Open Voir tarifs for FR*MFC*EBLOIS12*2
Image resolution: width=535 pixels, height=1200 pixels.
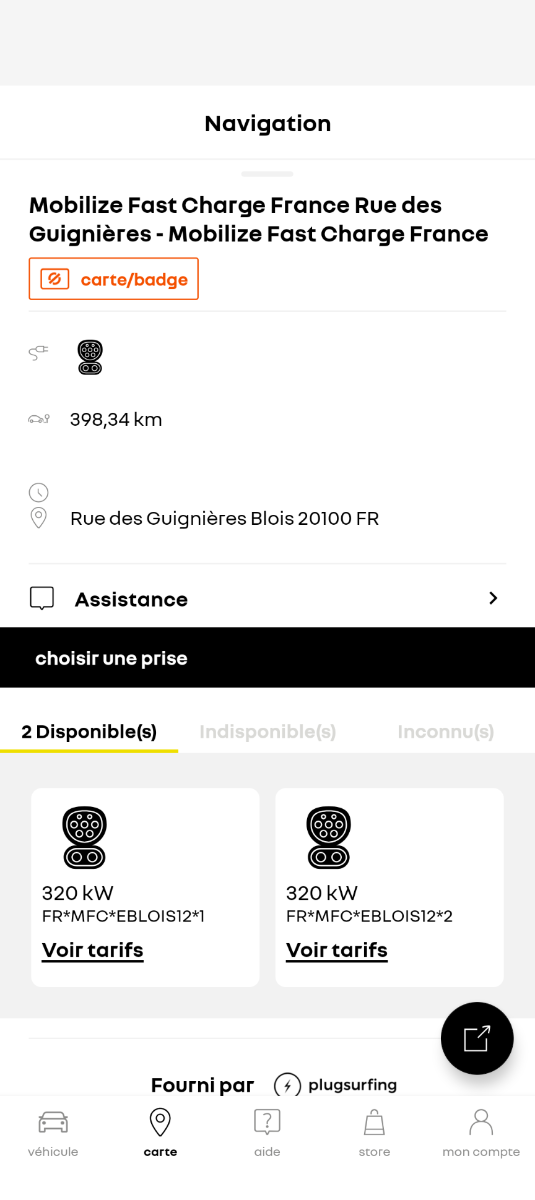tap(336, 950)
